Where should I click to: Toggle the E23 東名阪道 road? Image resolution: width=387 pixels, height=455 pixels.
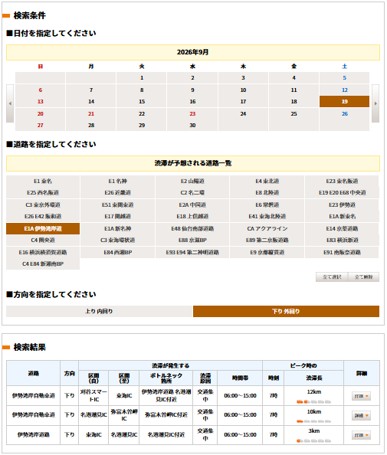coord(342,181)
